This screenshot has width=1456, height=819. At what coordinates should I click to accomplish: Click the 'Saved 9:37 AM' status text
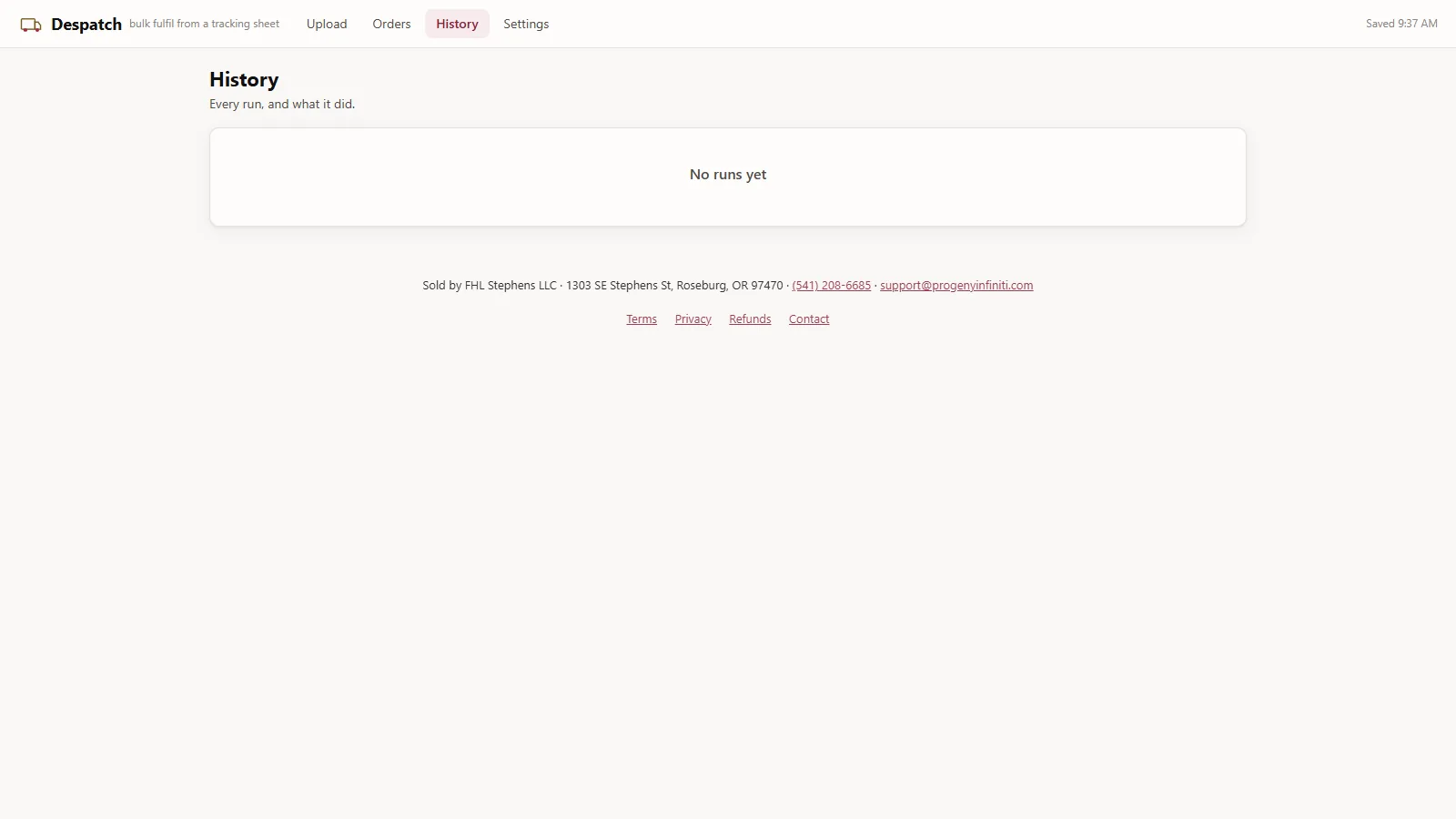point(1401,24)
